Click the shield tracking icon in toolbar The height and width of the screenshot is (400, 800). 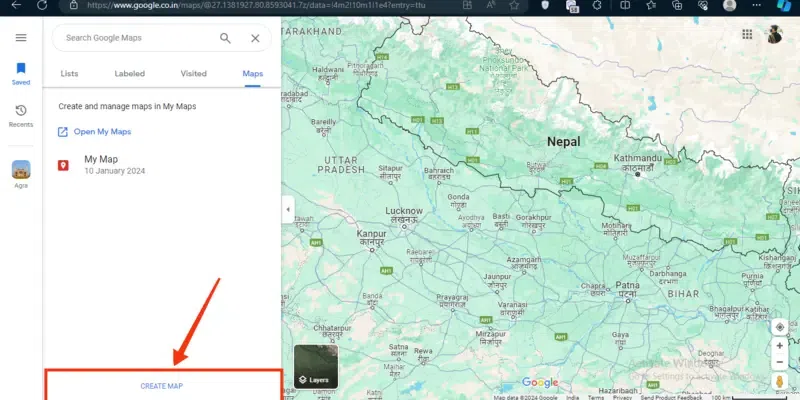point(545,5)
